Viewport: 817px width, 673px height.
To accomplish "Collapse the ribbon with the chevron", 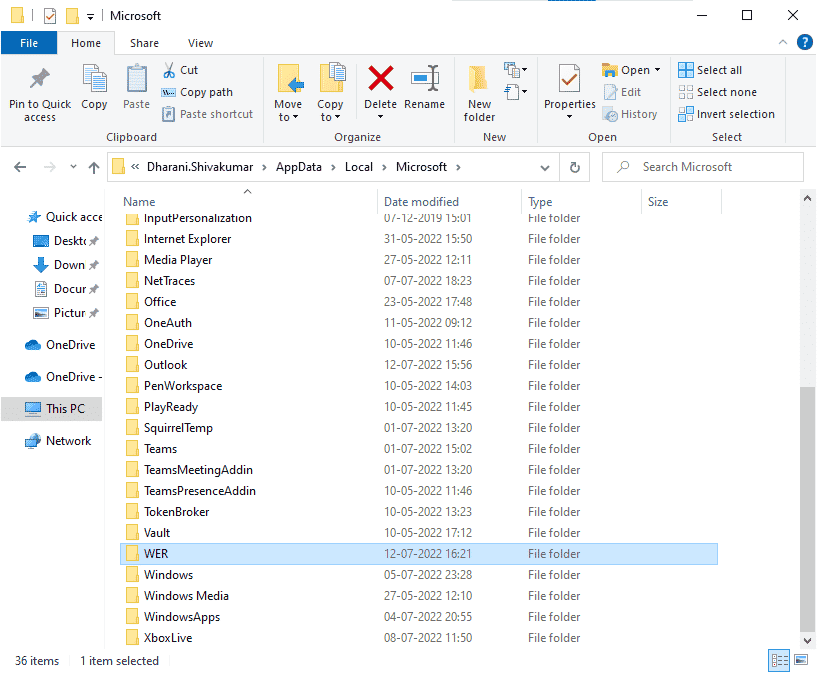I will coord(784,42).
